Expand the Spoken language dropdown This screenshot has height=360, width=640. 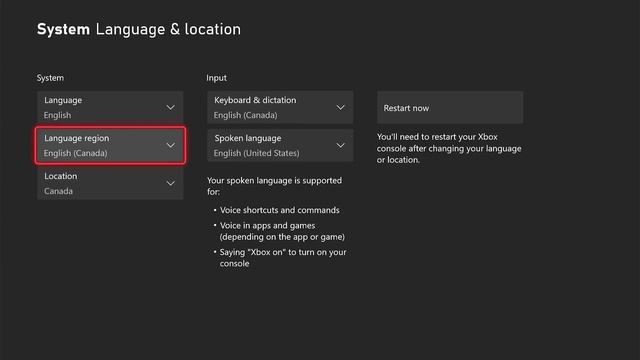click(x=280, y=145)
